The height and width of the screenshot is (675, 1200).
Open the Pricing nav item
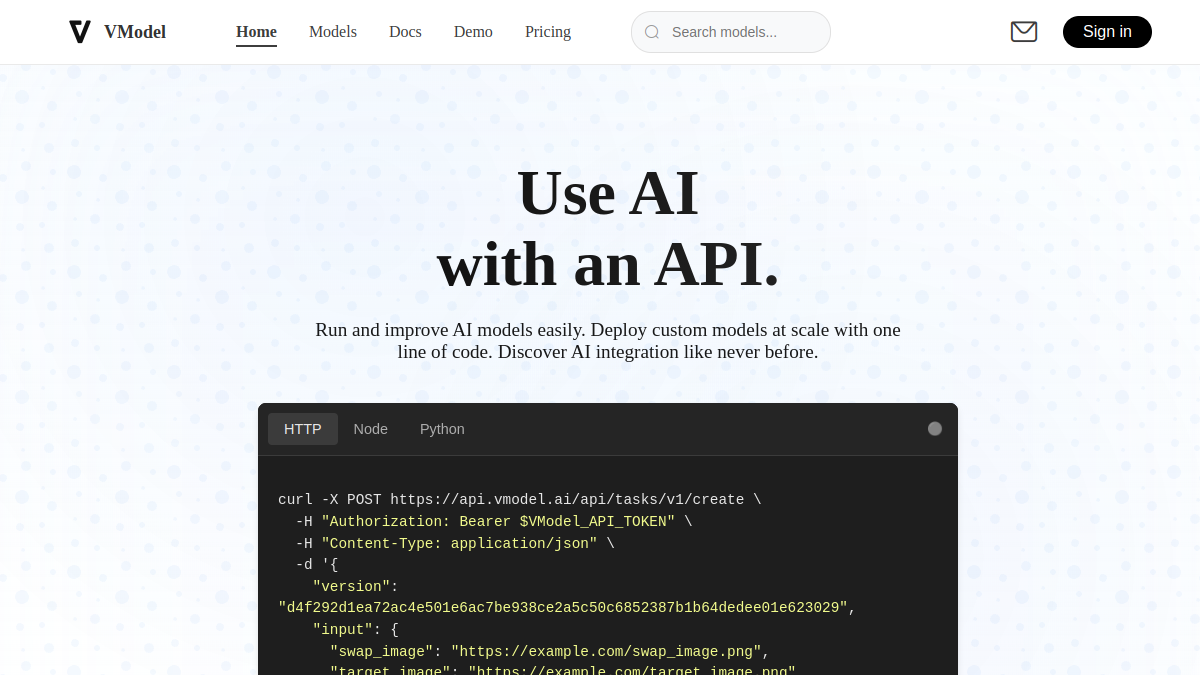[x=548, y=32]
